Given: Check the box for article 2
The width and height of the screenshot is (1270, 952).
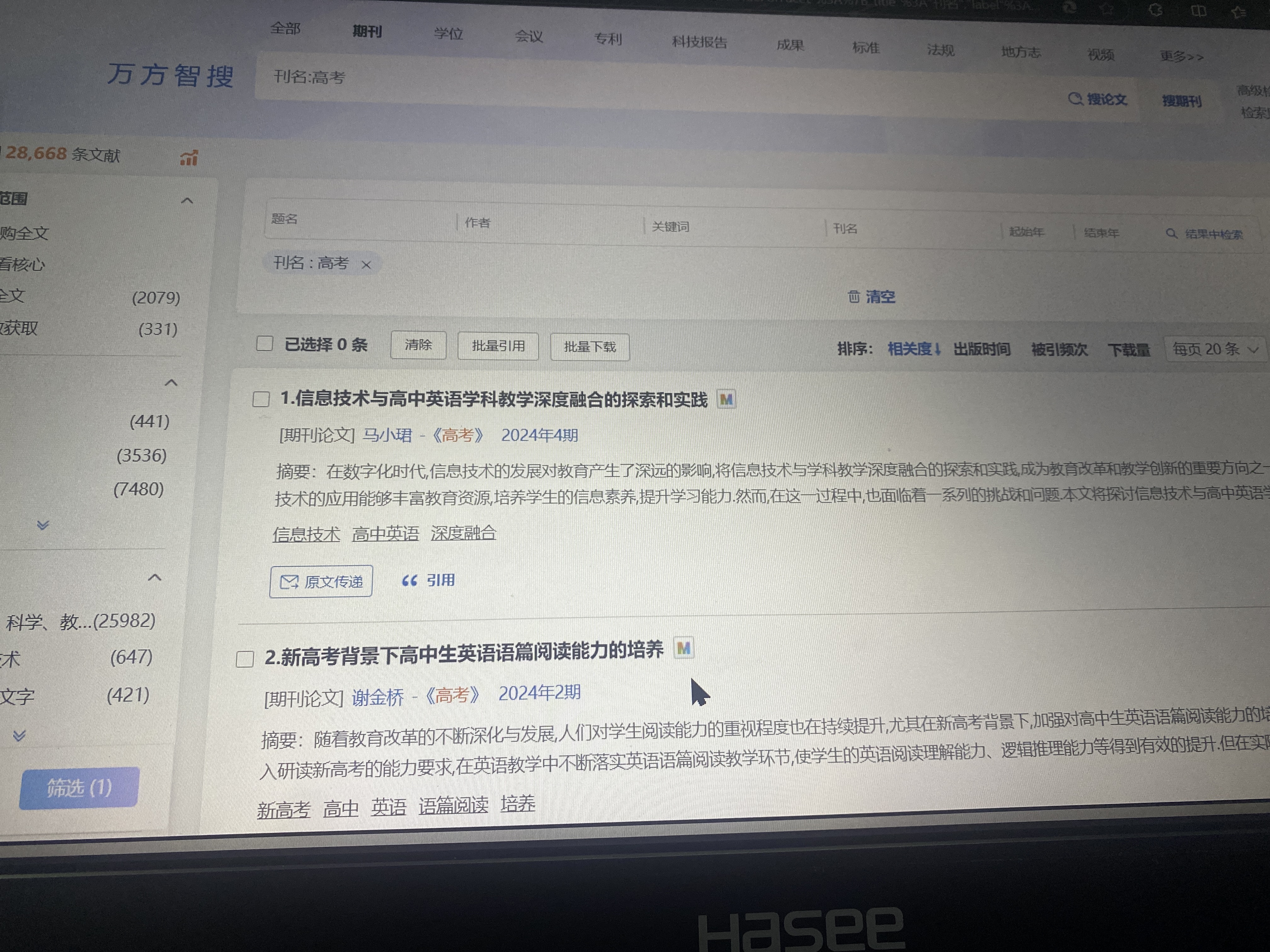Looking at the screenshot, I should (x=245, y=659).
